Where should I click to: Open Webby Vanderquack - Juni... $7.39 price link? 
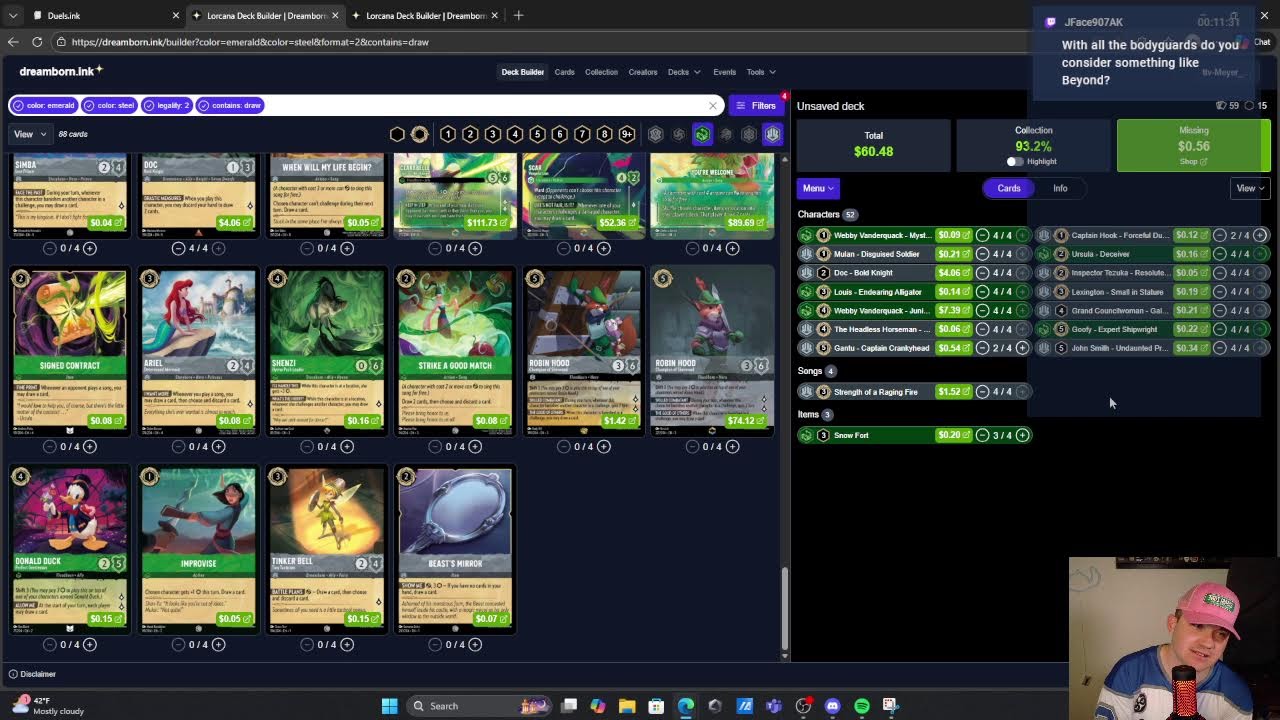pos(953,310)
